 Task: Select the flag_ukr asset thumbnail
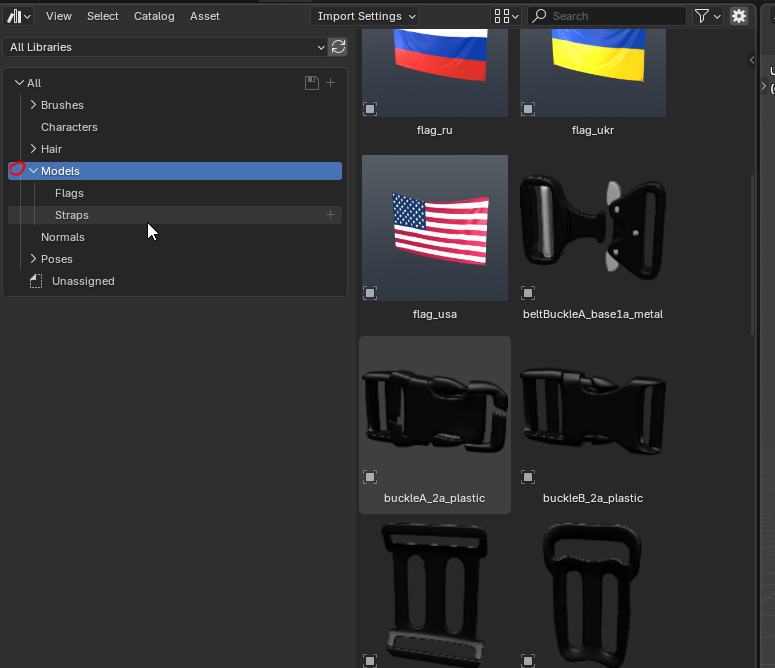click(x=593, y=73)
